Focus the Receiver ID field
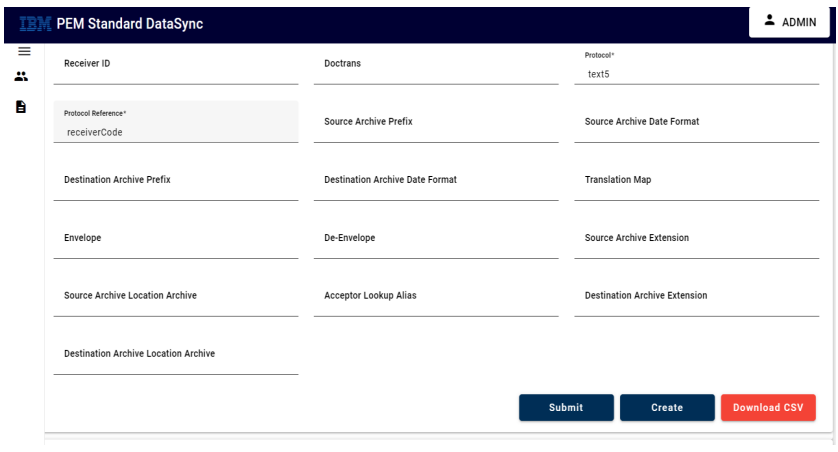 tap(176, 64)
